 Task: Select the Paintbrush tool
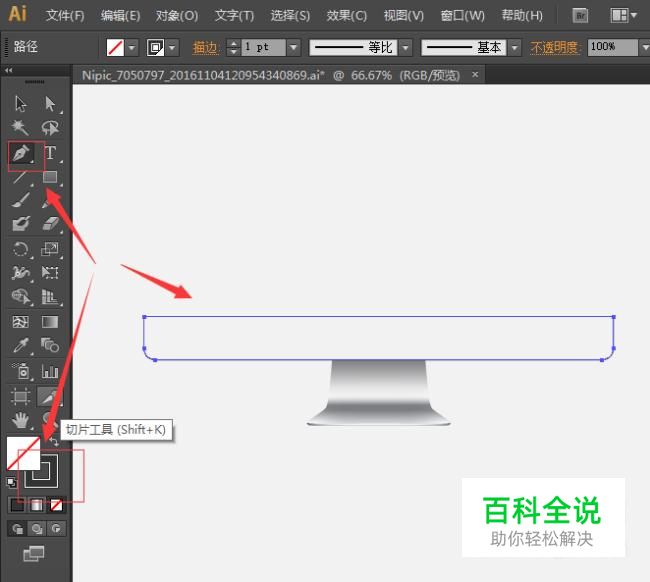click(x=21, y=200)
